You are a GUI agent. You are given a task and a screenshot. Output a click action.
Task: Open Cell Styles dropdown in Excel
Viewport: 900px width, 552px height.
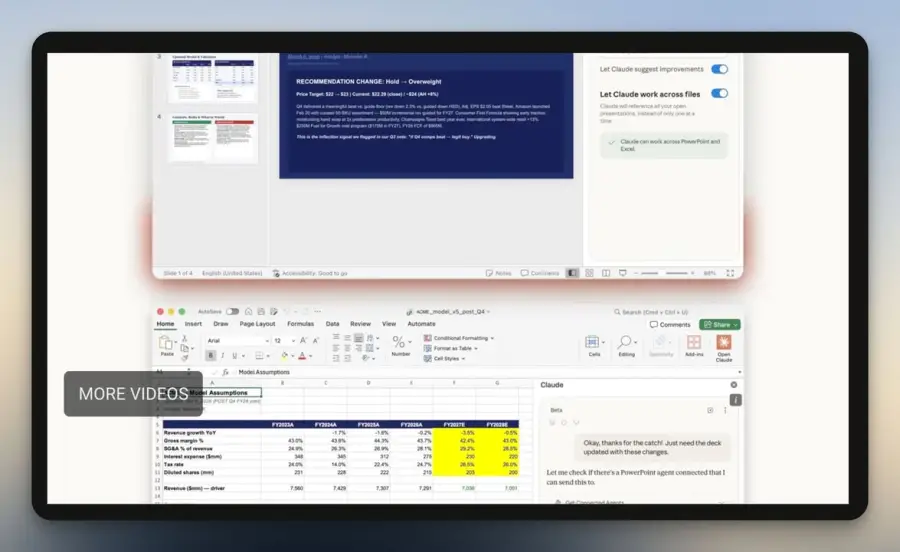(444, 359)
